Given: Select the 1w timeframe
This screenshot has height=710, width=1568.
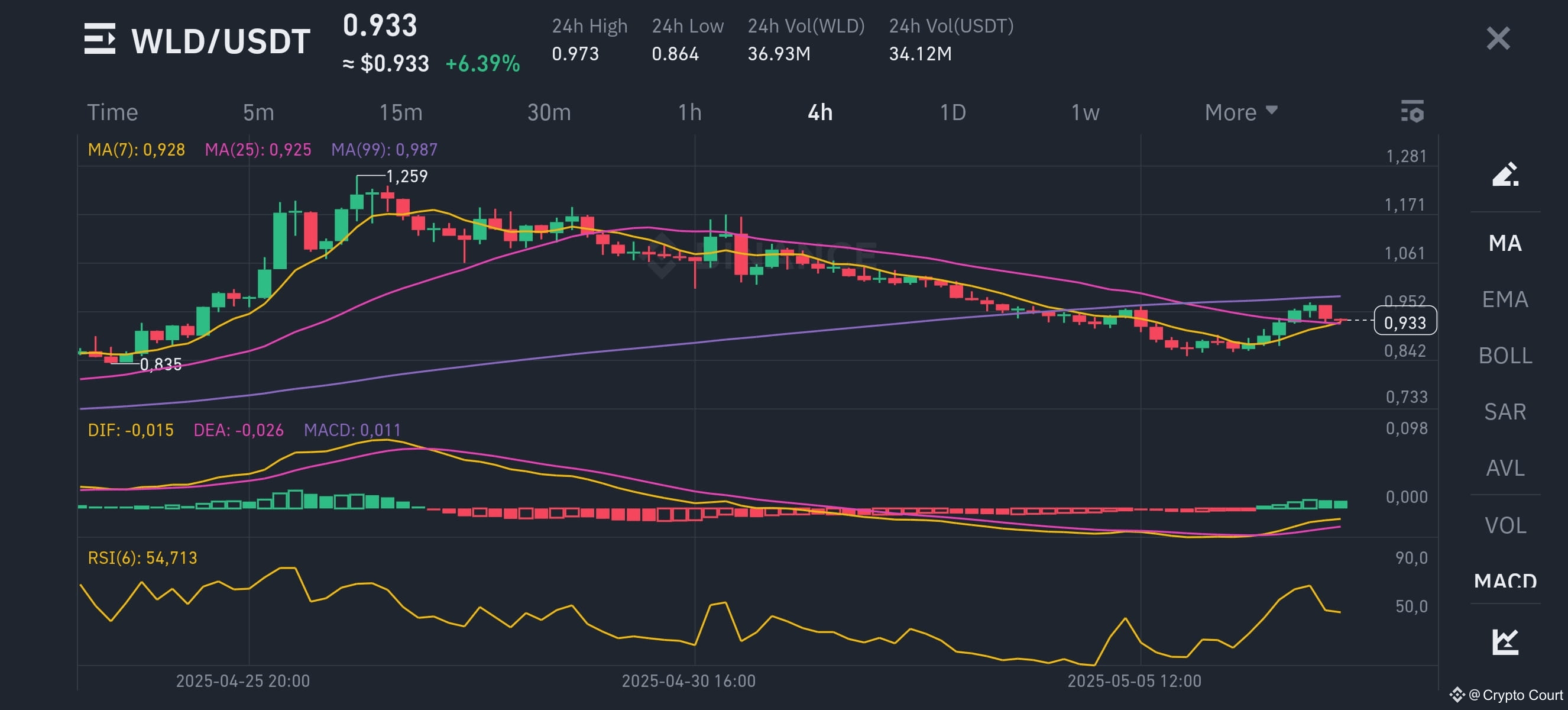Looking at the screenshot, I should (x=1085, y=112).
